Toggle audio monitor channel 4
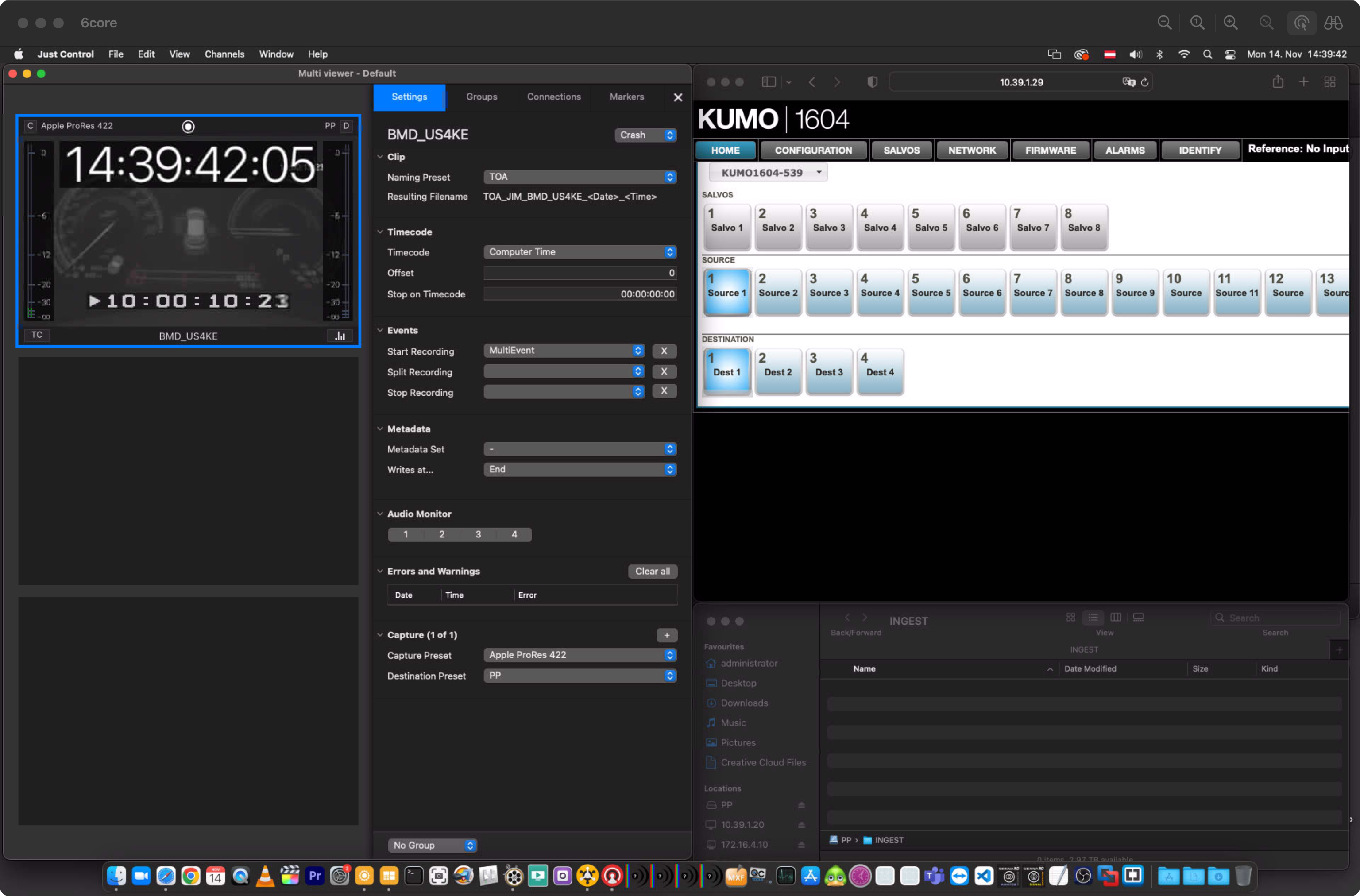The height and width of the screenshot is (896, 1360). point(514,534)
